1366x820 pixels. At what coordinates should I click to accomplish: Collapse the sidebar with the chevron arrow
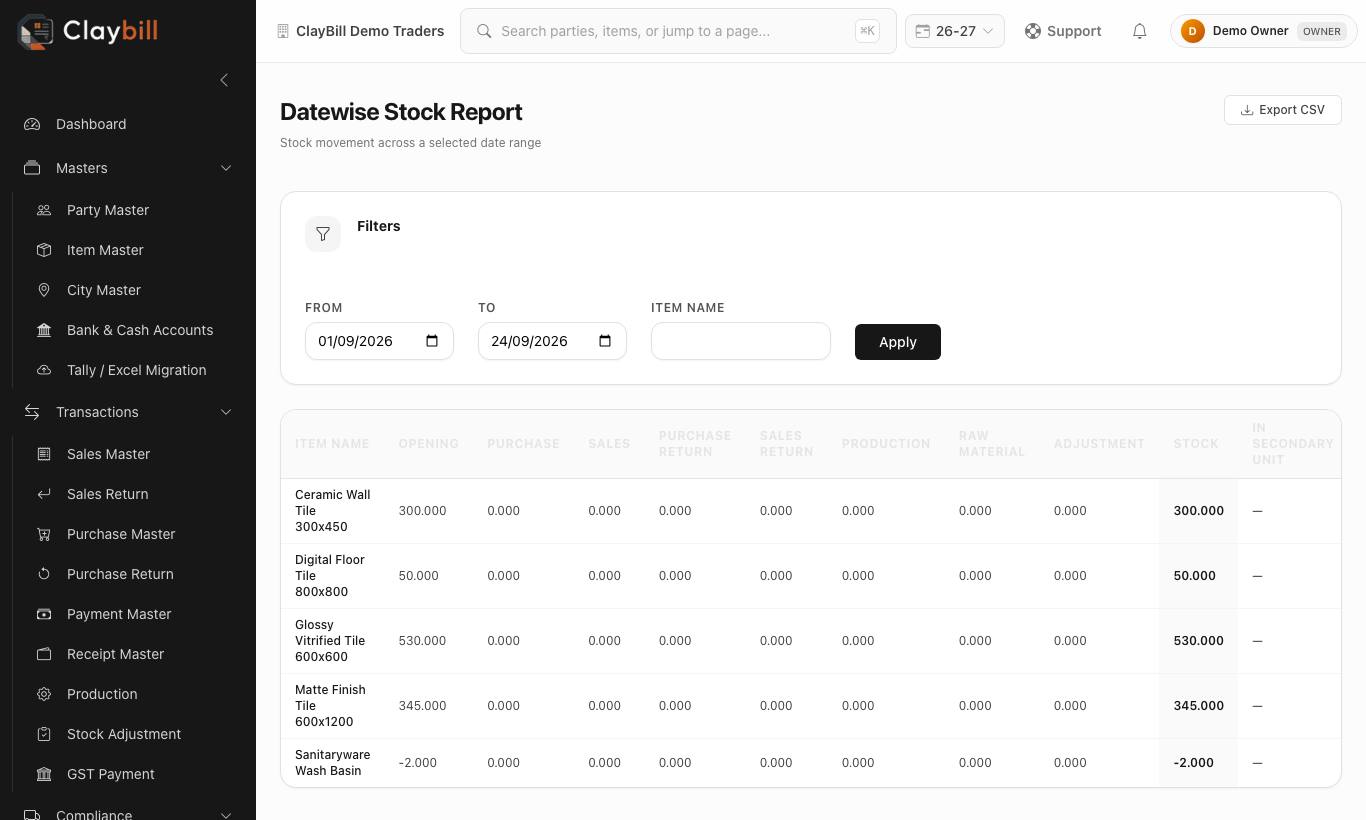tap(224, 80)
